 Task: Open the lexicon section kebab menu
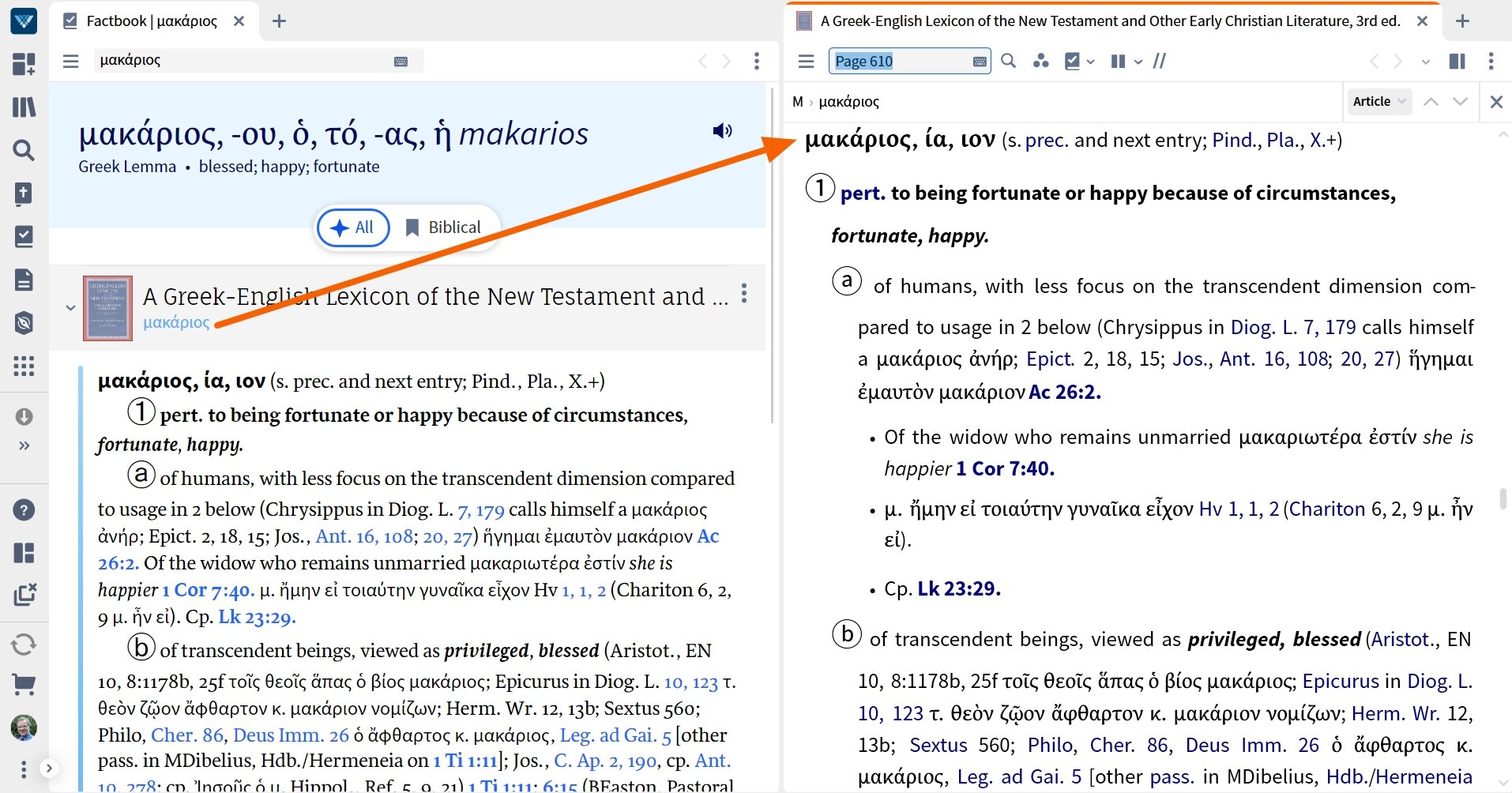[744, 294]
